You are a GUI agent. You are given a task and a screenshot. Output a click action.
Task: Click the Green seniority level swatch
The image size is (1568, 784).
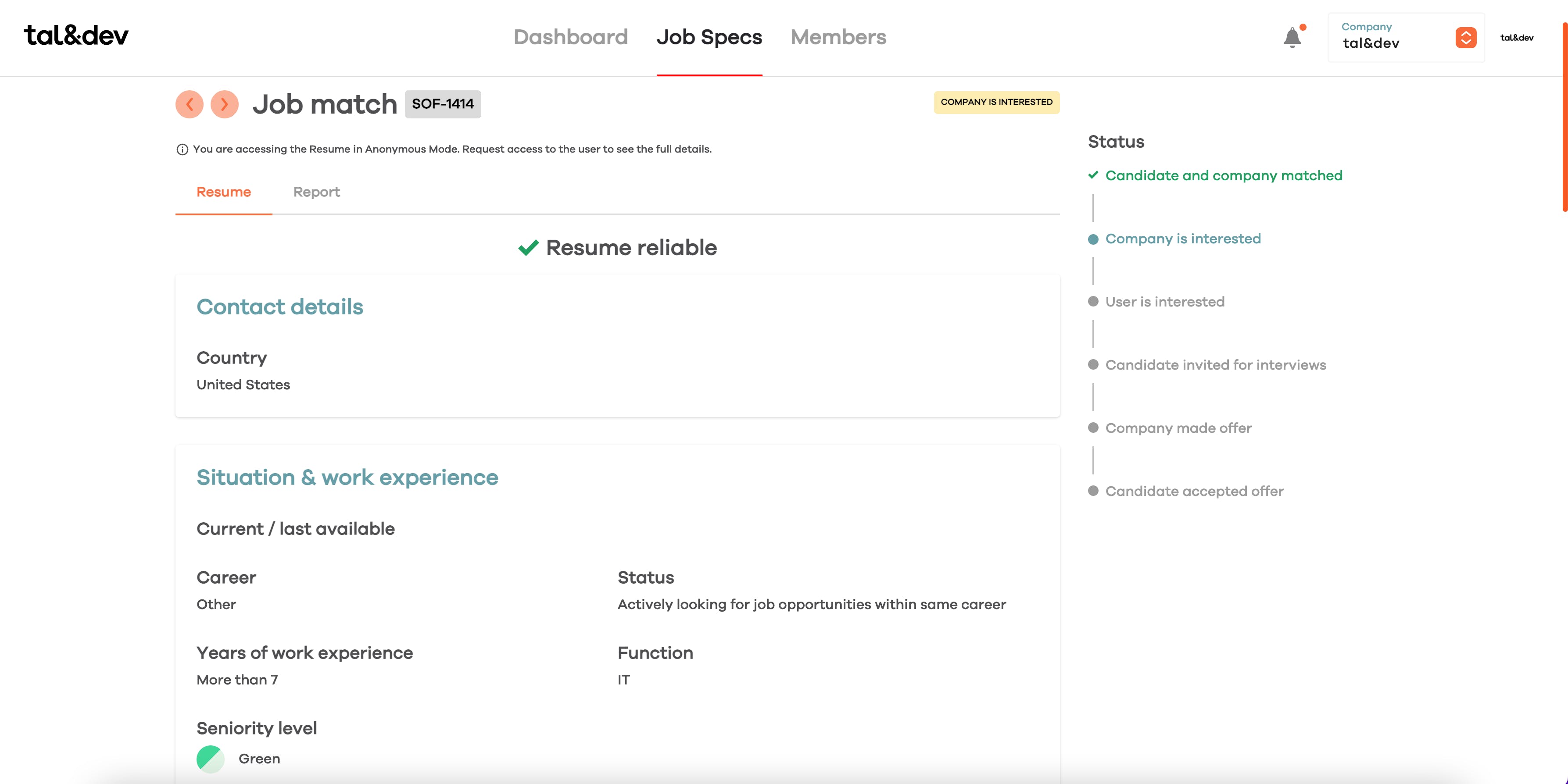(211, 759)
